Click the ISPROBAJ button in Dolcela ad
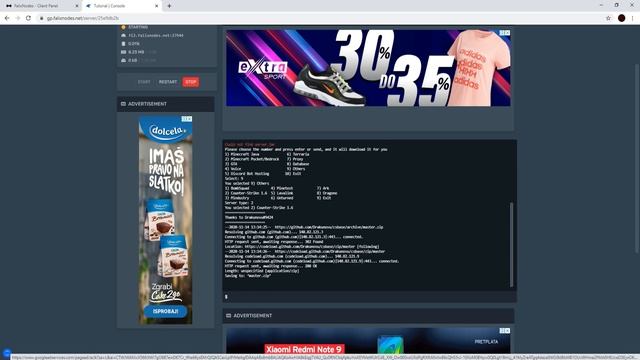640x360 pixels. (165, 311)
